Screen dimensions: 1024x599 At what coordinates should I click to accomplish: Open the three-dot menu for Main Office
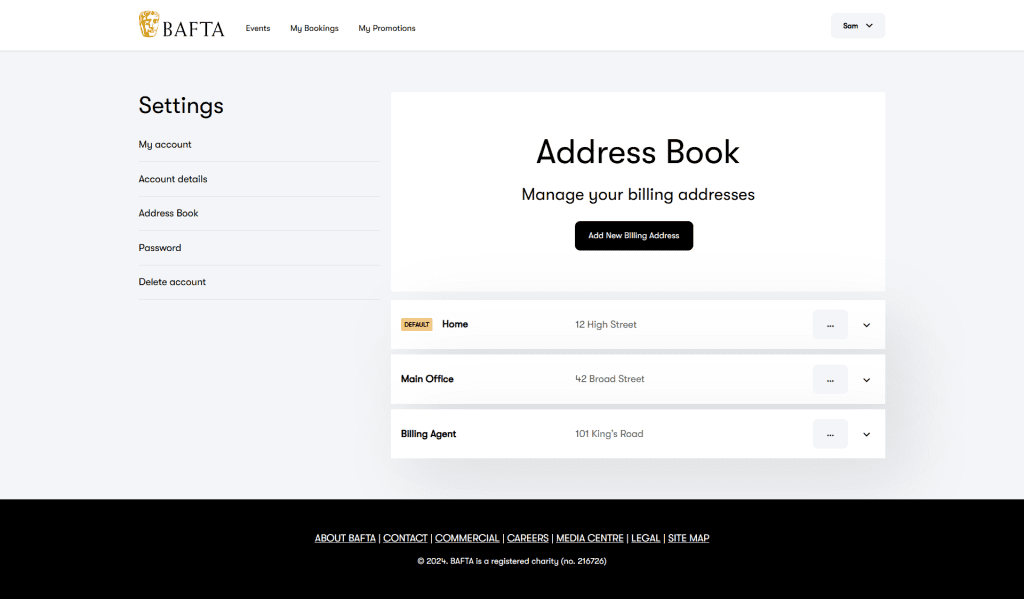[830, 380]
